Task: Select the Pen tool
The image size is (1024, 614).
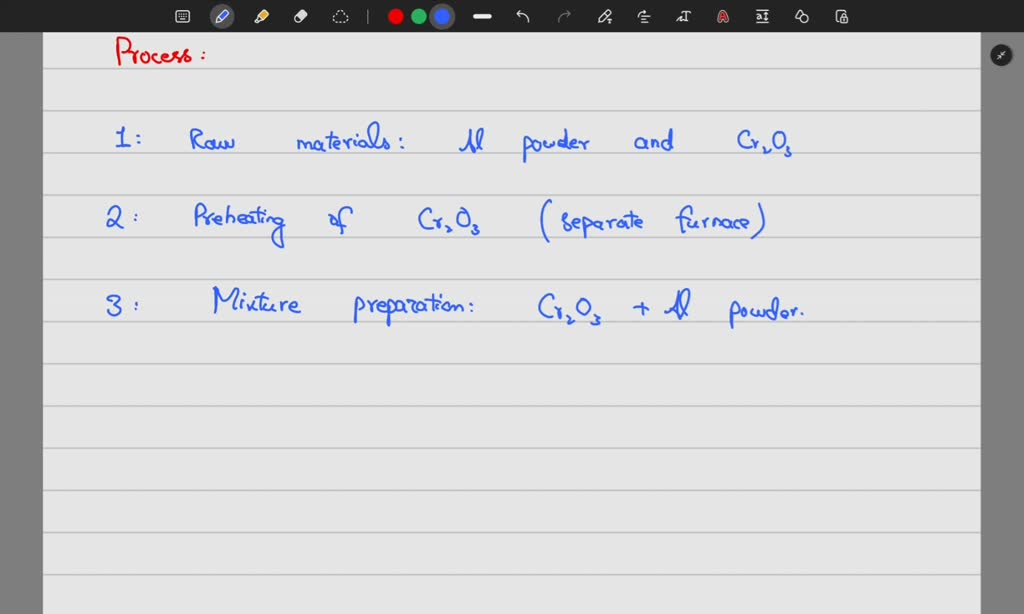Action: [222, 16]
